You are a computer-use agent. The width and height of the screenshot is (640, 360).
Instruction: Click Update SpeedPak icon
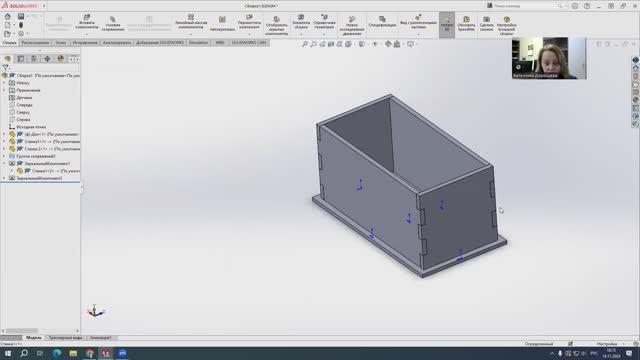pos(466,19)
